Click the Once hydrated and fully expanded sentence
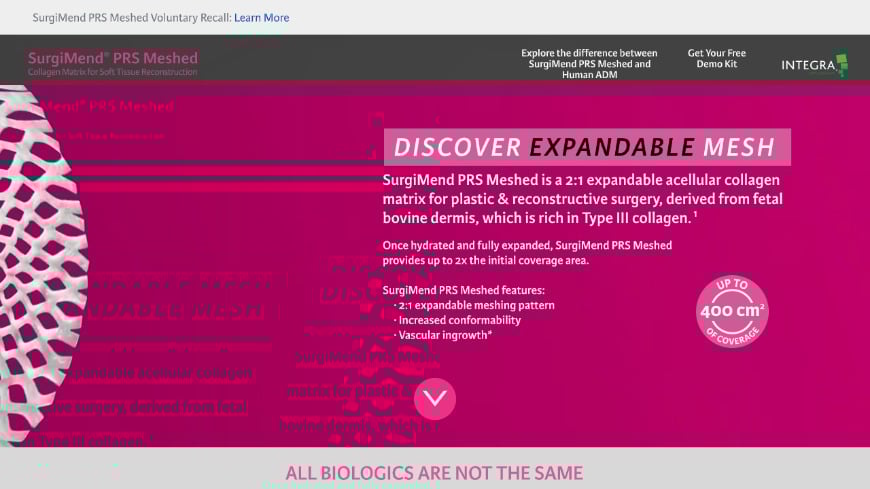The image size is (870, 489). point(527,253)
